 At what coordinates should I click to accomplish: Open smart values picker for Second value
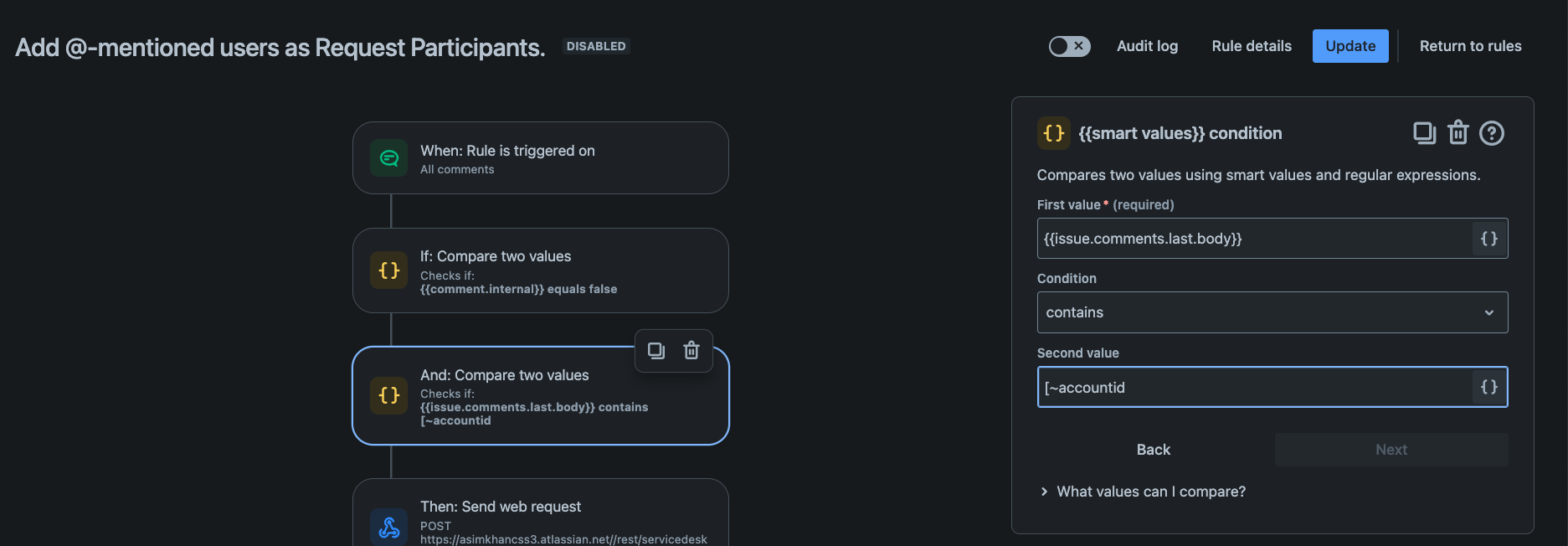1489,387
